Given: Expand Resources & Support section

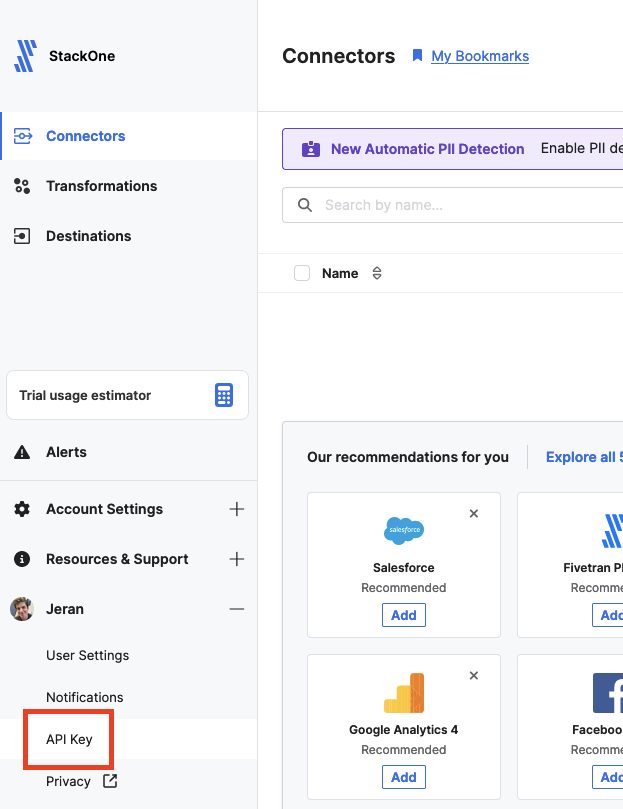Looking at the screenshot, I should coord(236,559).
